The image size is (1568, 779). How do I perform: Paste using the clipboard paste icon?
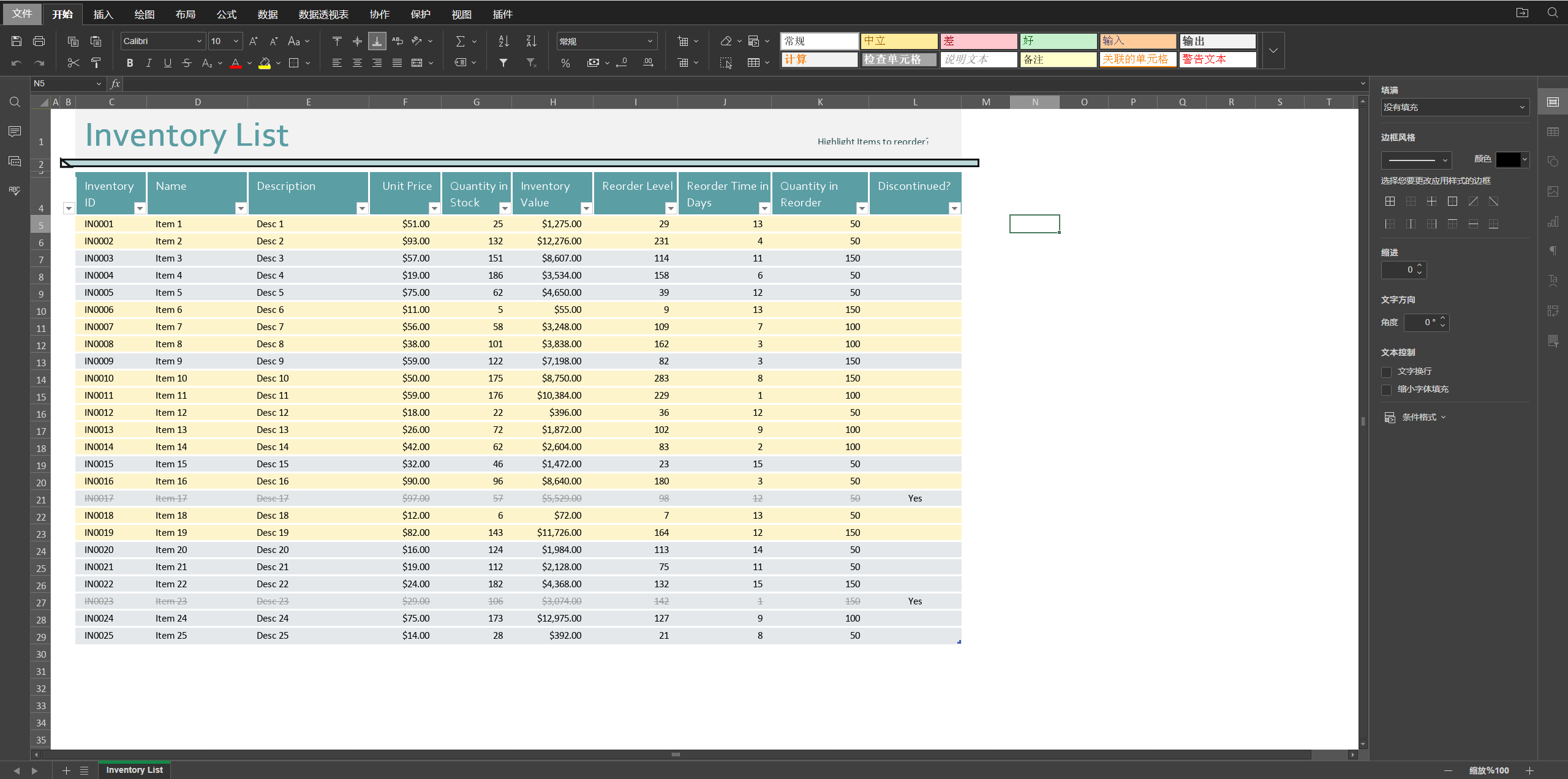tap(96, 41)
